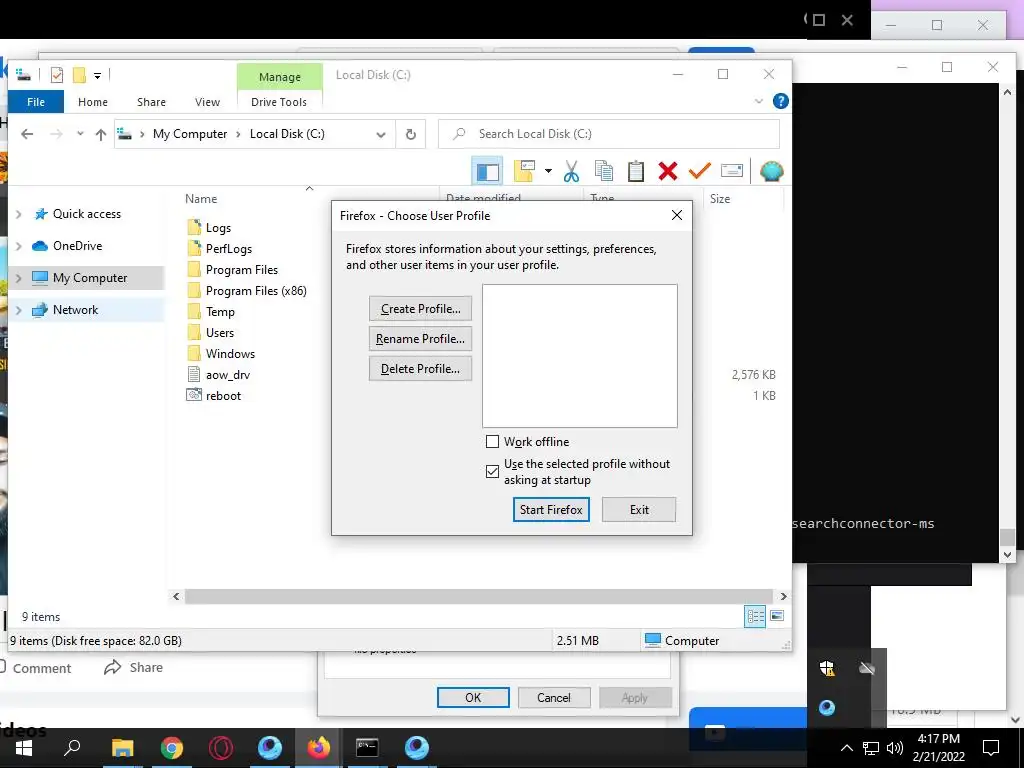Viewport: 1024px width, 768px height.
Task: Expand Network tree node
Action: (18, 310)
